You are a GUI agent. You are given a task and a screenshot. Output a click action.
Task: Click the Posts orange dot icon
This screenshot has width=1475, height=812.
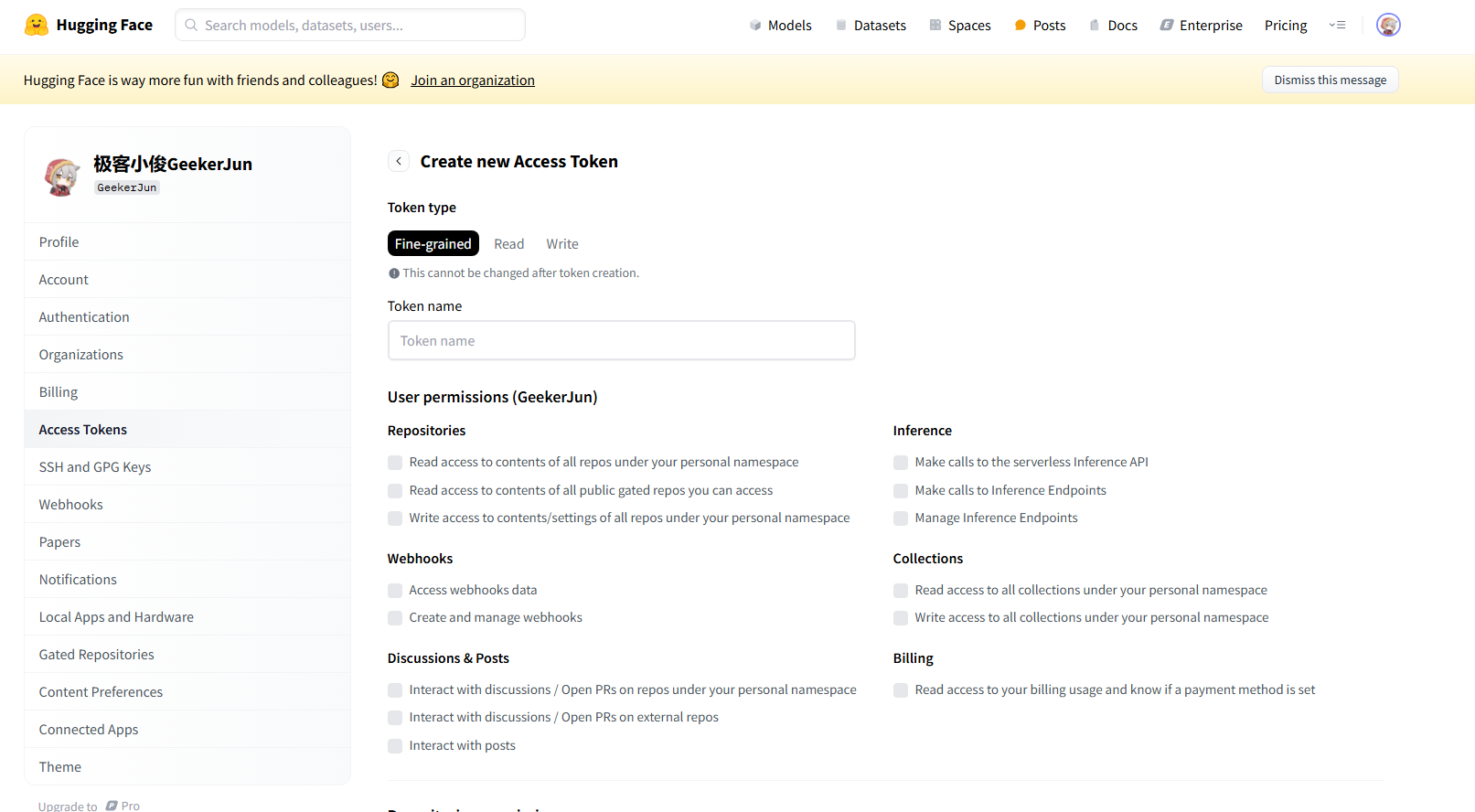pos(1021,25)
